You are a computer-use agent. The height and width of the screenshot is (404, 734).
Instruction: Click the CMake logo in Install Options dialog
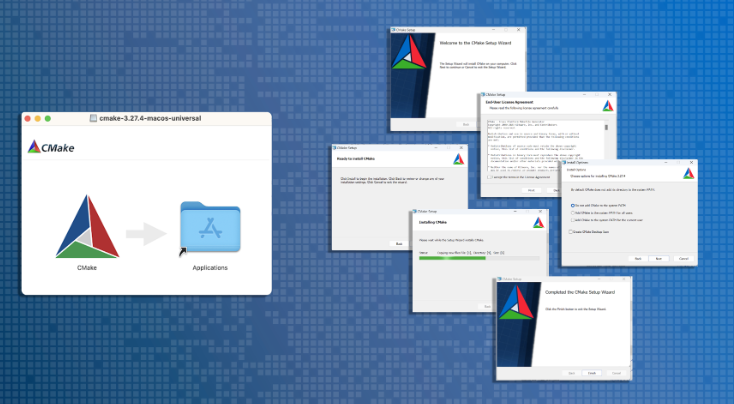689,174
